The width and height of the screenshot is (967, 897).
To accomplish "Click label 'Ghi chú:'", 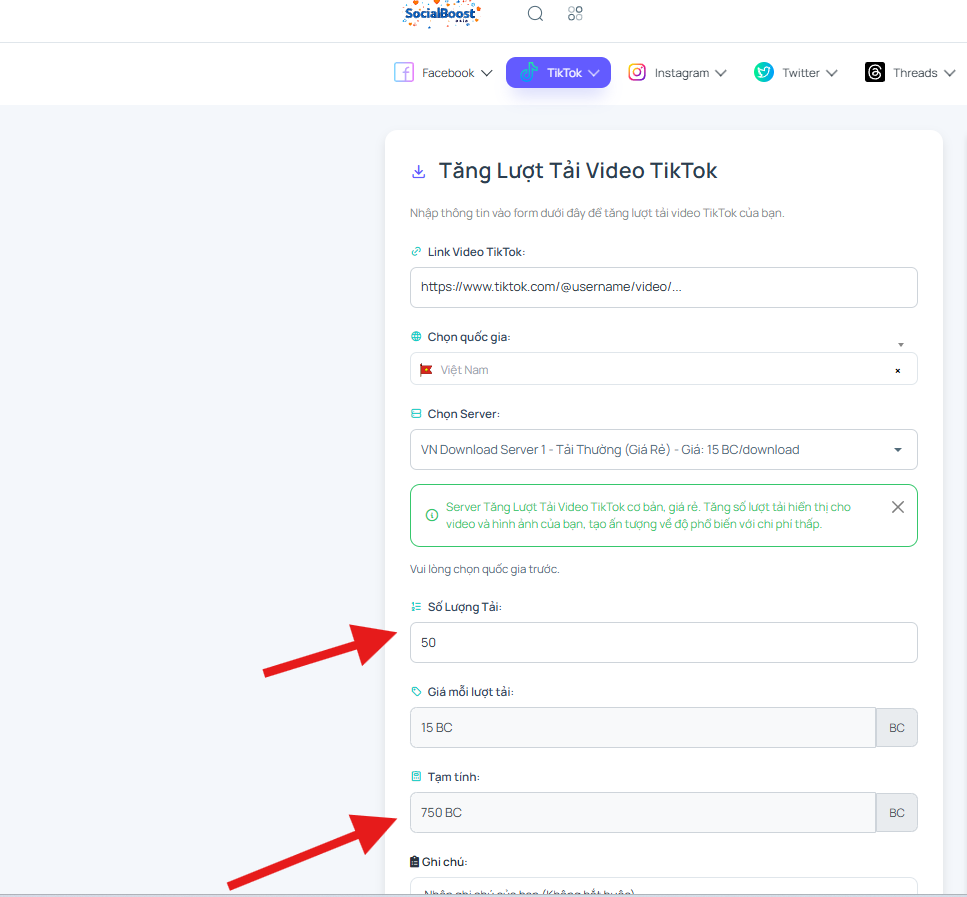I will pyautogui.click(x=444, y=862).
